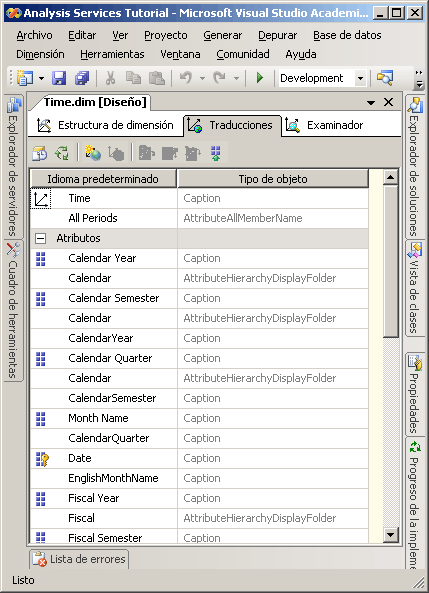Viewport: 429px width, 593px height.
Task: Open the Ventana menu
Action: click(180, 54)
